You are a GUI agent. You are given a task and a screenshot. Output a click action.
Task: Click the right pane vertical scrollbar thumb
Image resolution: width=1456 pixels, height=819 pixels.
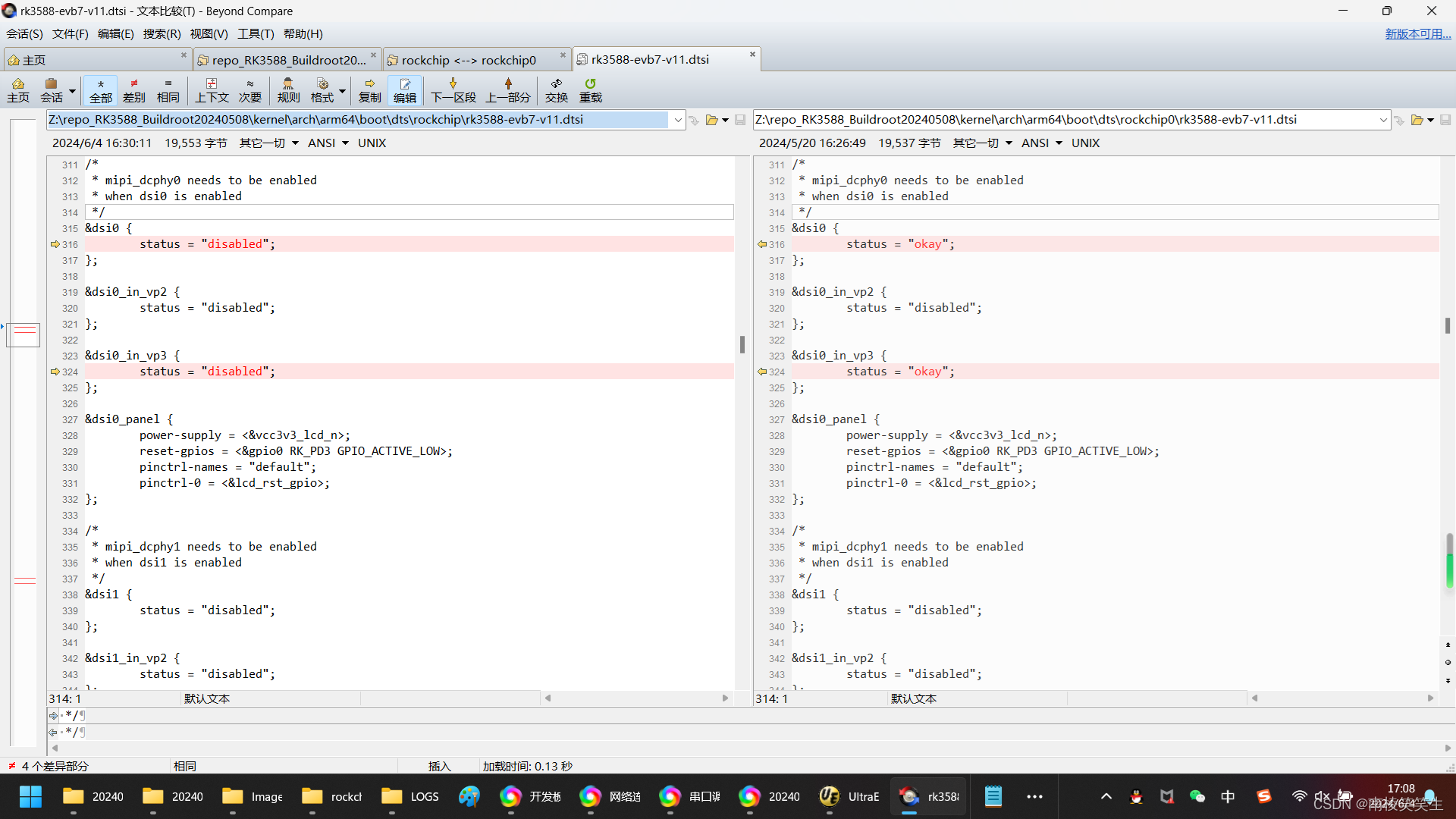[1447, 325]
